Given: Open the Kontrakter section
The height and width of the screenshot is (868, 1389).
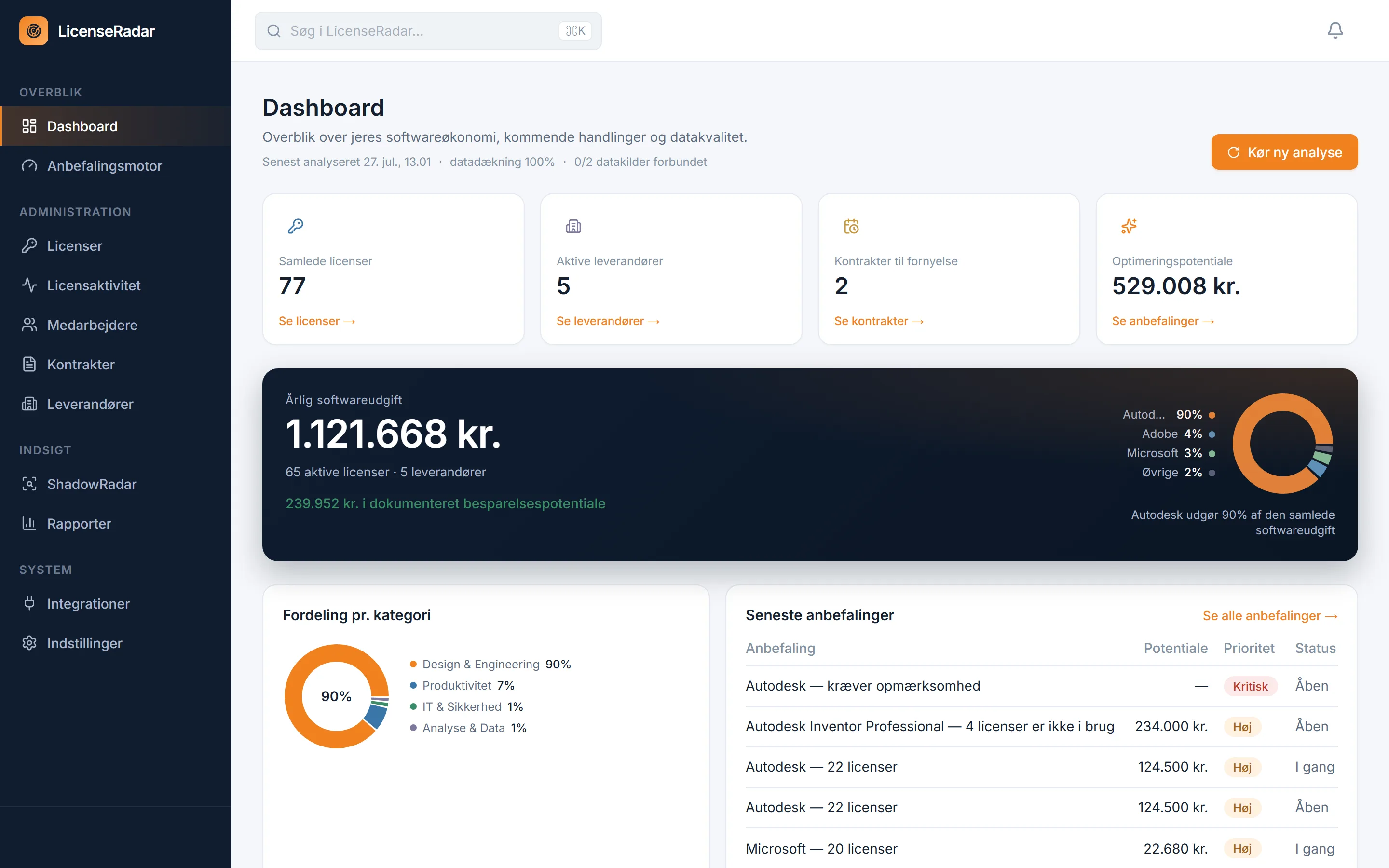Looking at the screenshot, I should pyautogui.click(x=115, y=364).
